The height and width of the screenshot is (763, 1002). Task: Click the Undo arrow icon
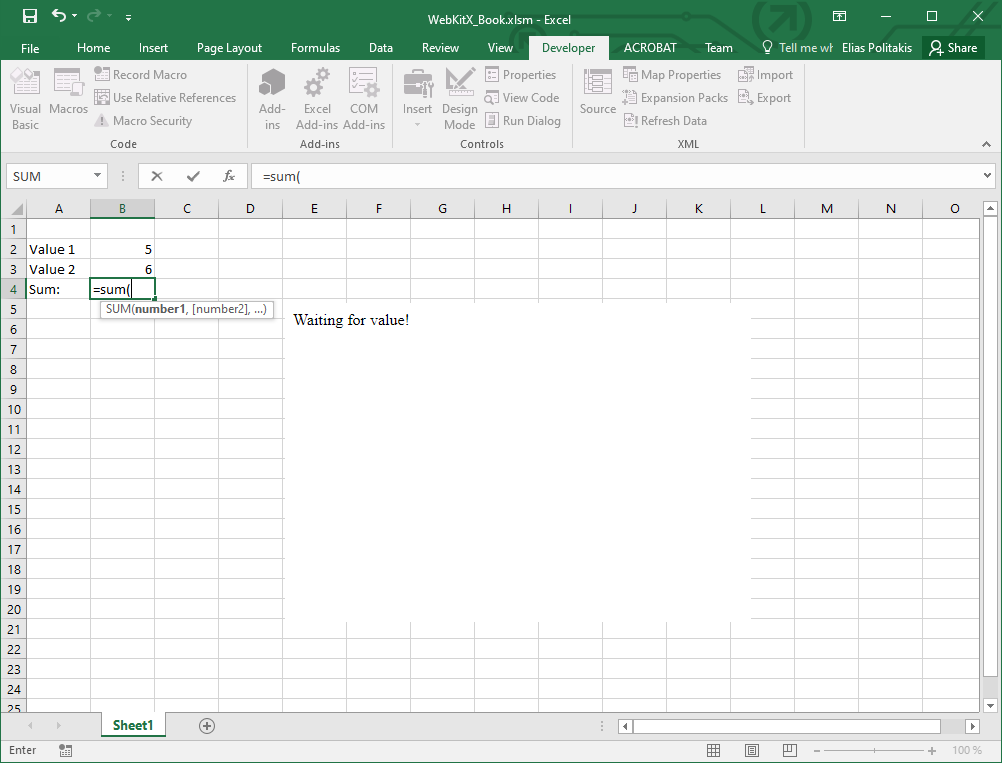pyautogui.click(x=58, y=16)
